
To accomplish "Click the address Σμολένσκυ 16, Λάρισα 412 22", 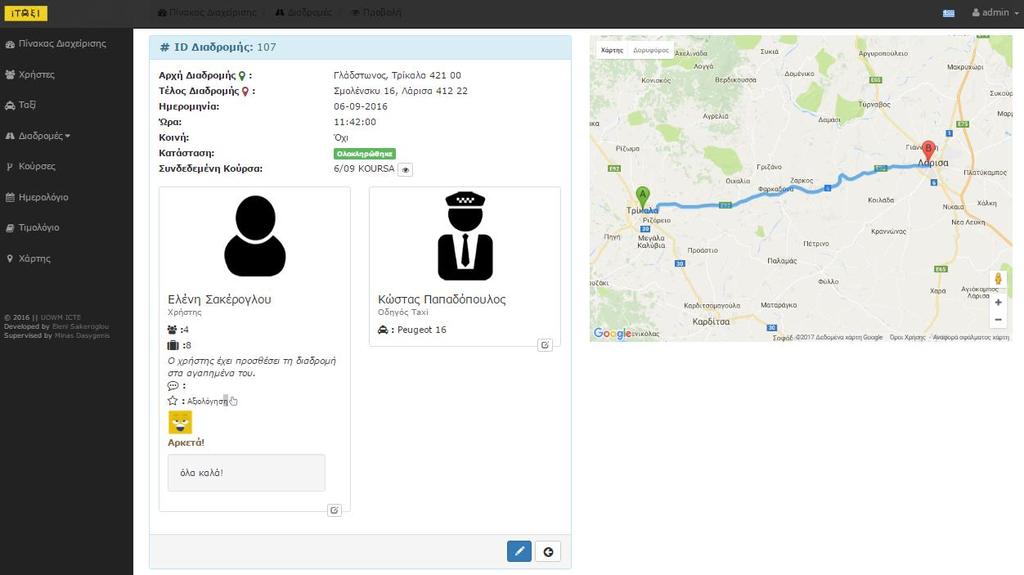I will (x=400, y=91).
